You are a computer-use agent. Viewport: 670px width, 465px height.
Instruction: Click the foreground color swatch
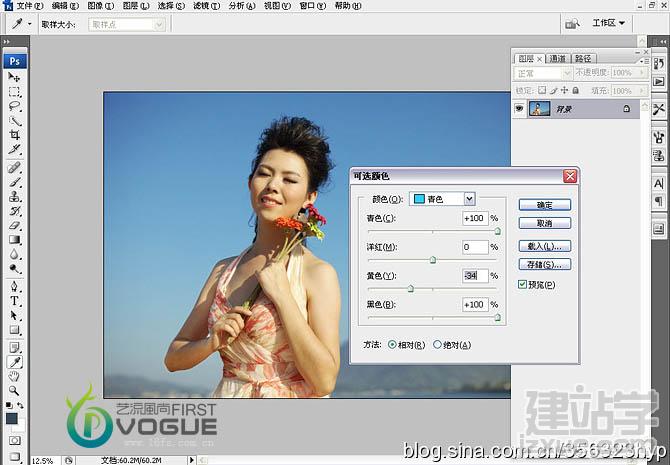12,418
